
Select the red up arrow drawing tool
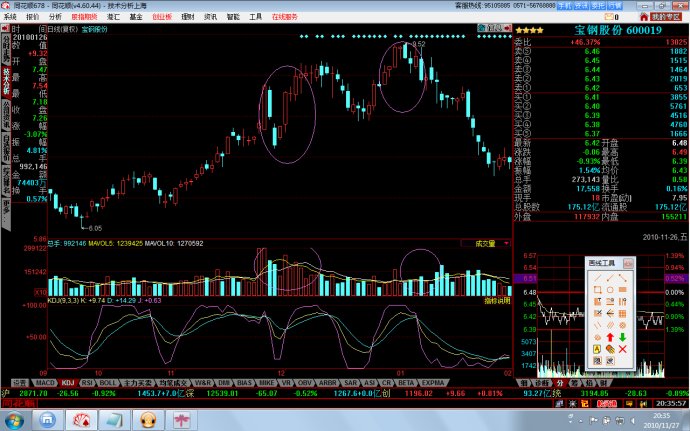609,336
